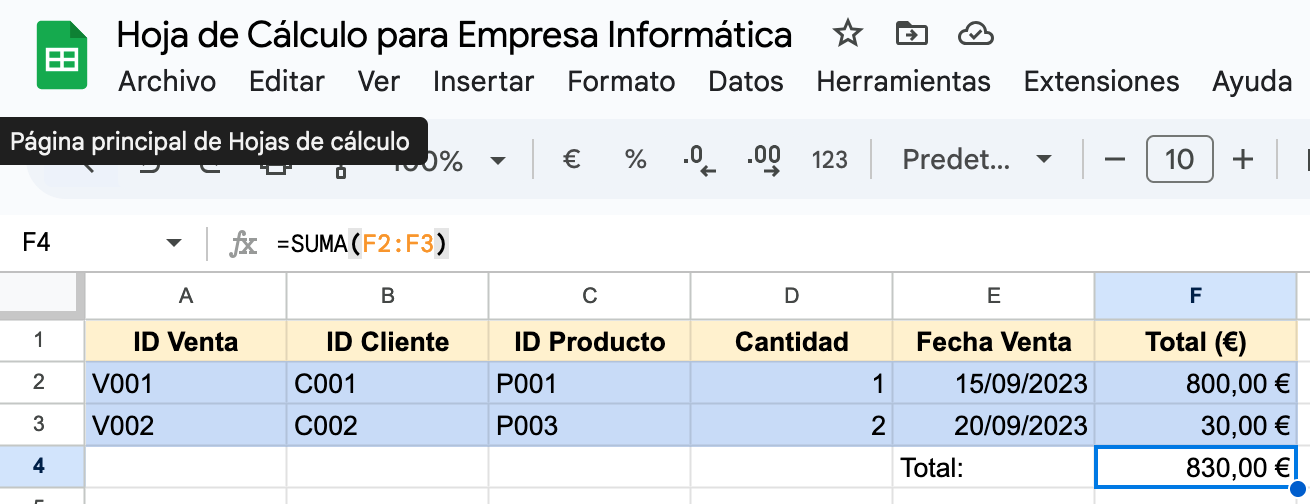Image resolution: width=1310 pixels, height=504 pixels.
Task: Click the font size input field
Action: 1179,159
